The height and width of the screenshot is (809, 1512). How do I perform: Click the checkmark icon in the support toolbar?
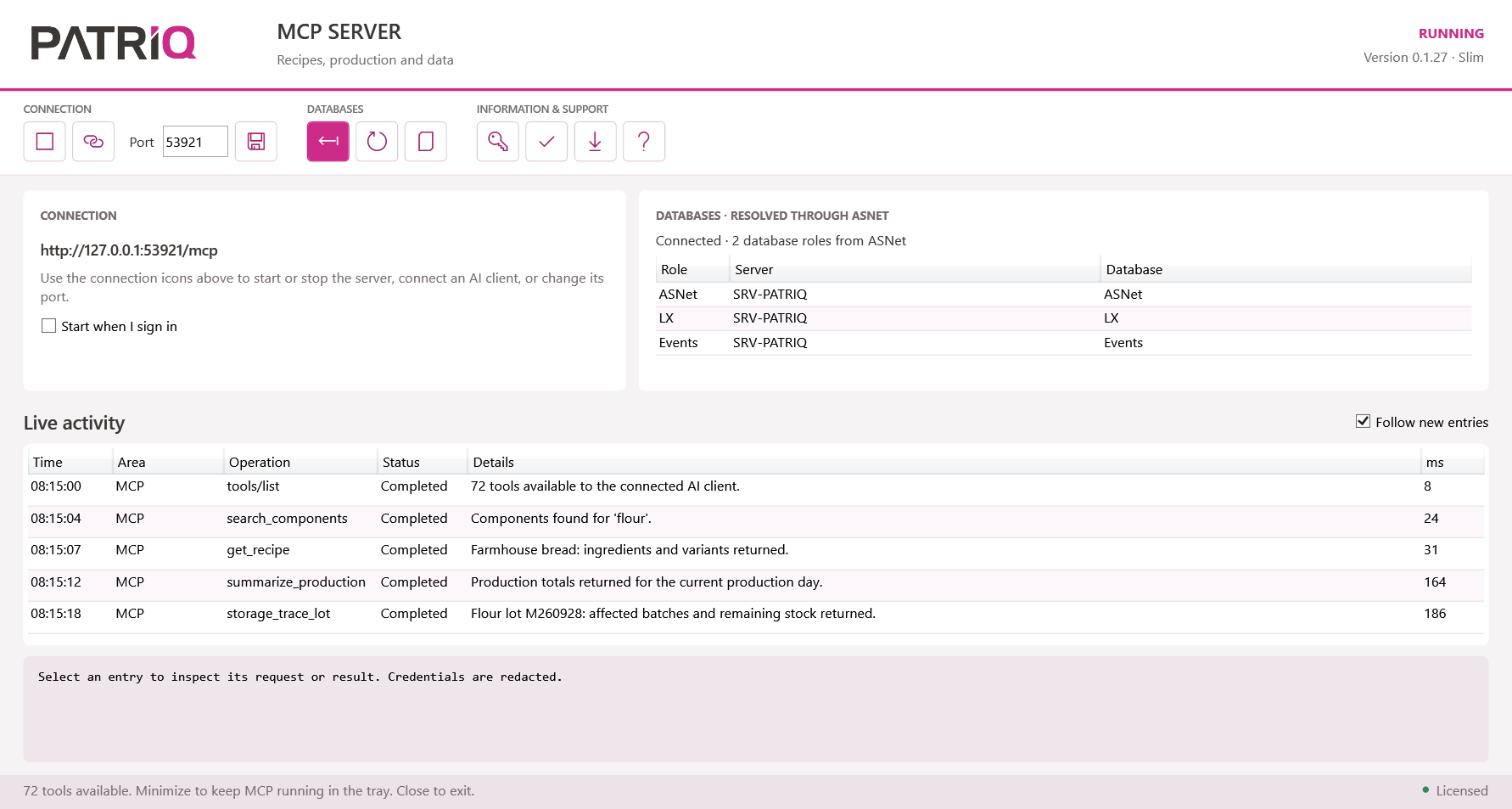[546, 142]
